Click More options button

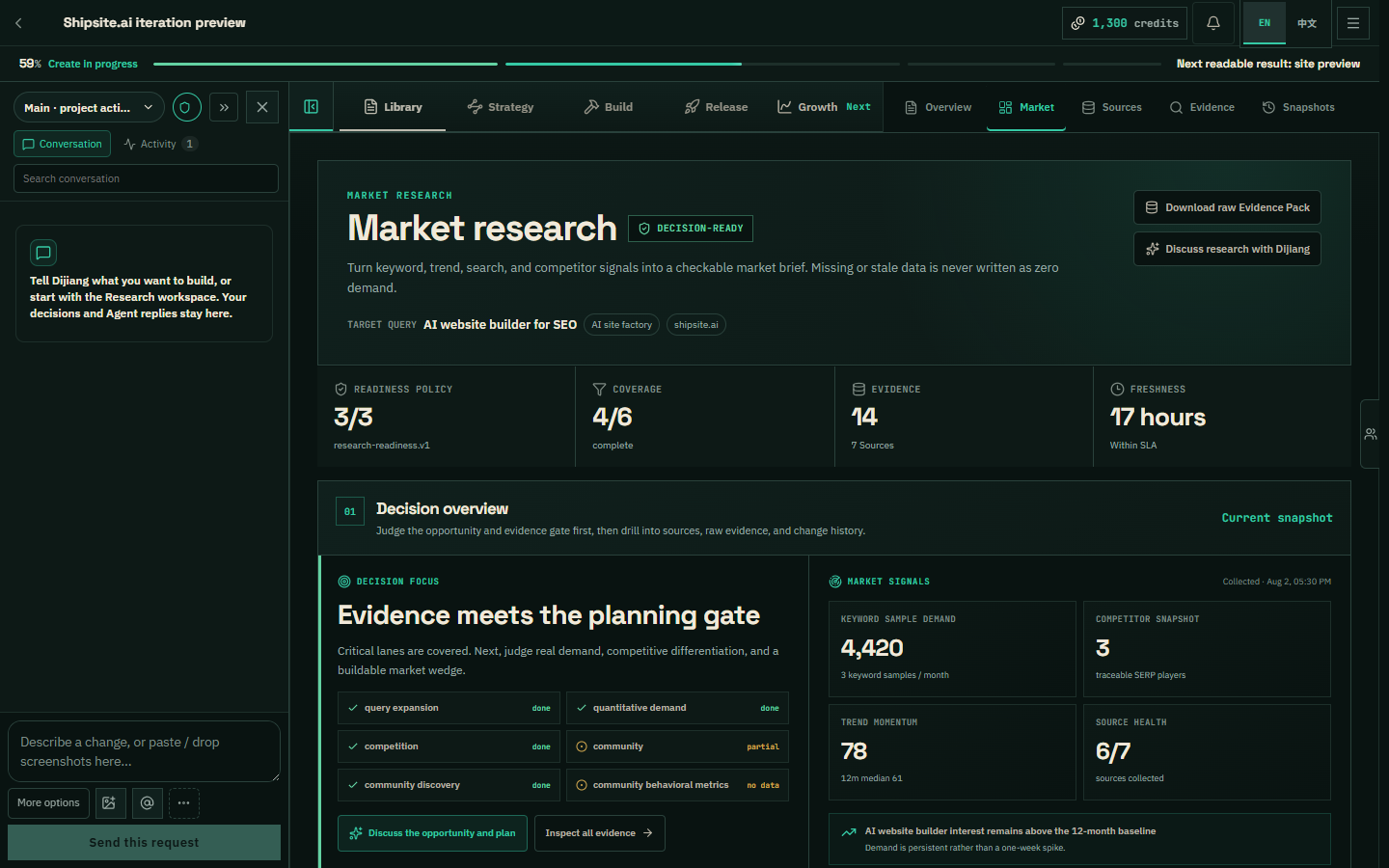click(x=48, y=803)
